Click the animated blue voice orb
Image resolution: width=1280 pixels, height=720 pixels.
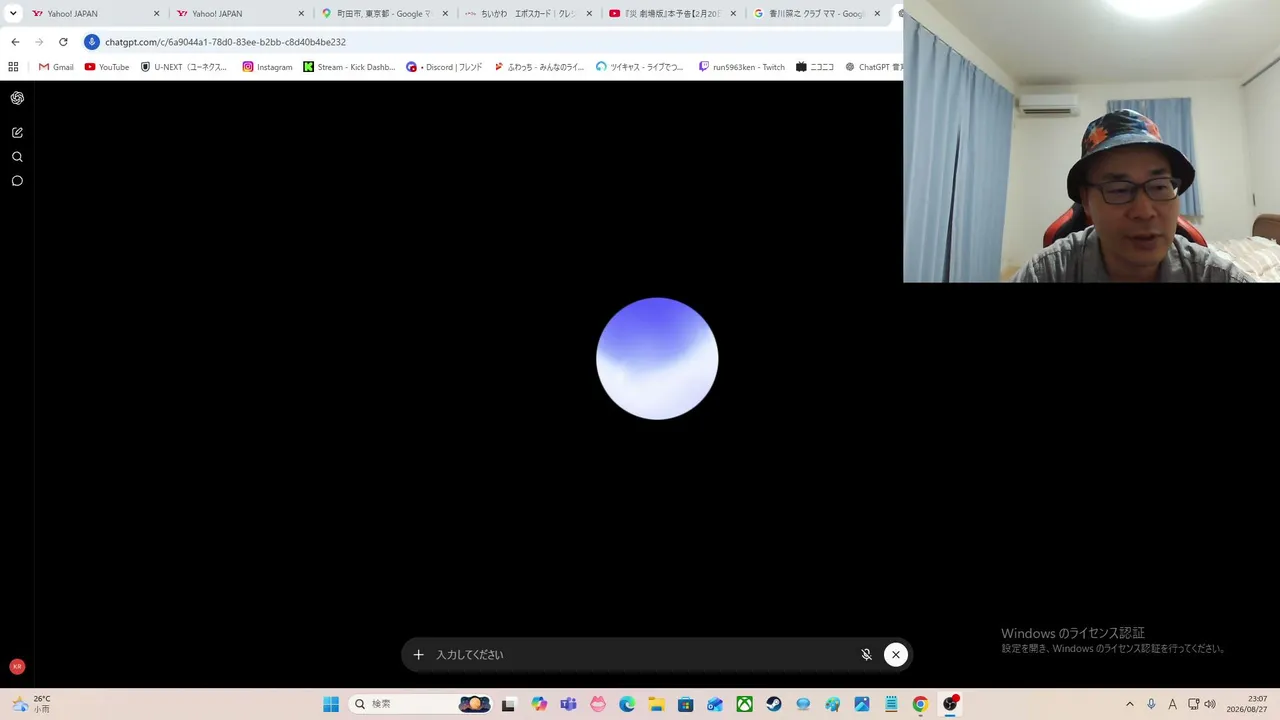[657, 358]
